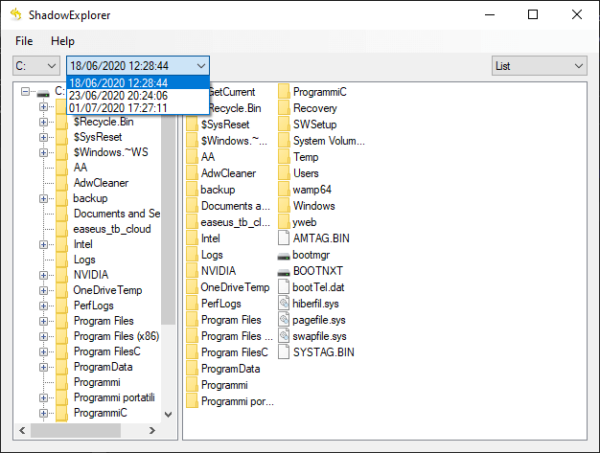600x453 pixels.
Task: Click the AdwCleaner folder icon in list
Action: [x=192, y=173]
